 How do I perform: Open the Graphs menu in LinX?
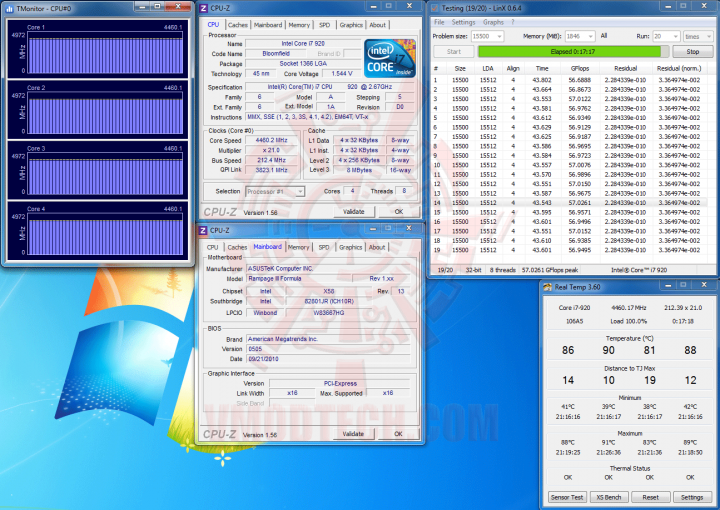tap(493, 22)
